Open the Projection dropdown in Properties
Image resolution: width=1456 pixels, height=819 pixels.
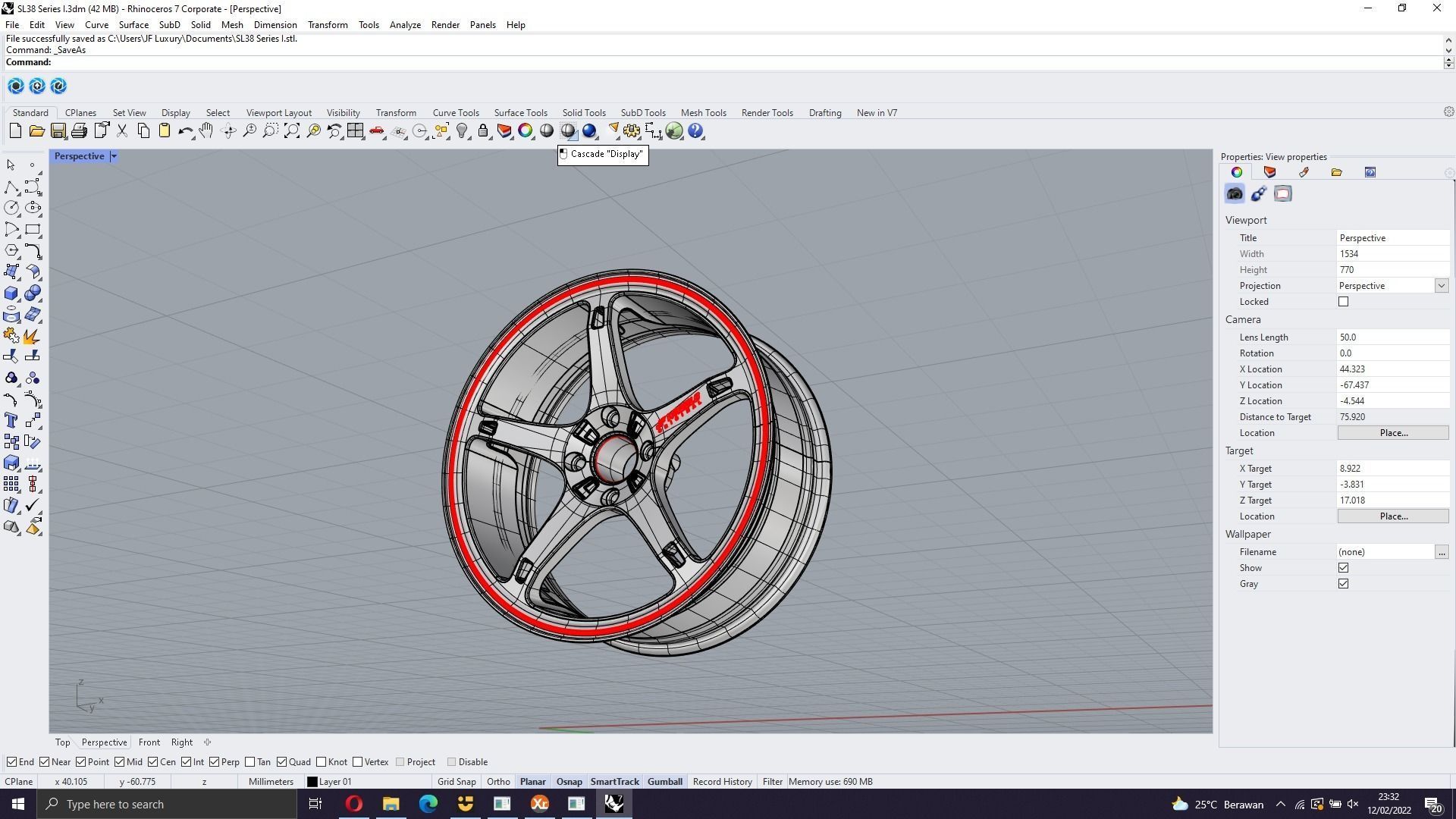1441,286
